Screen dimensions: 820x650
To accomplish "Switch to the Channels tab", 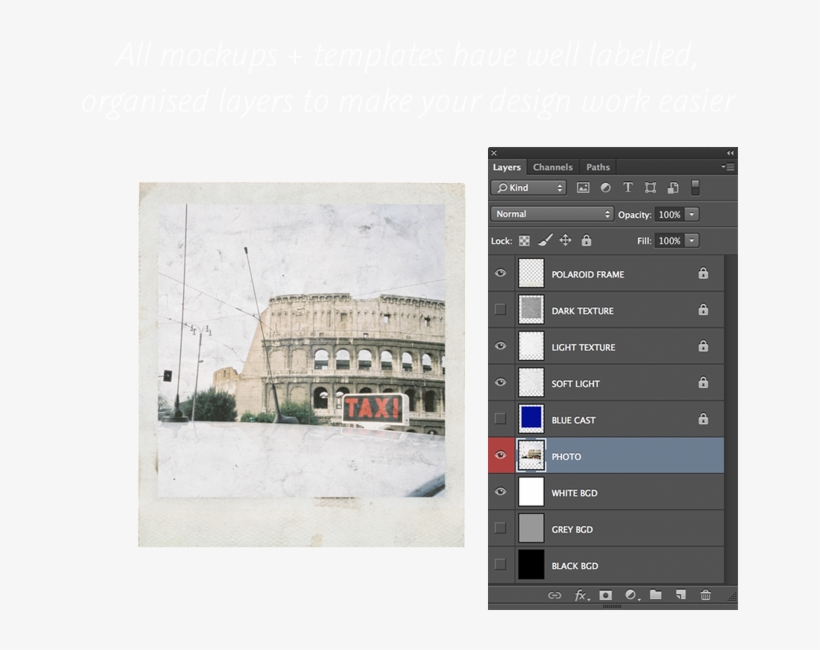I will pos(552,167).
